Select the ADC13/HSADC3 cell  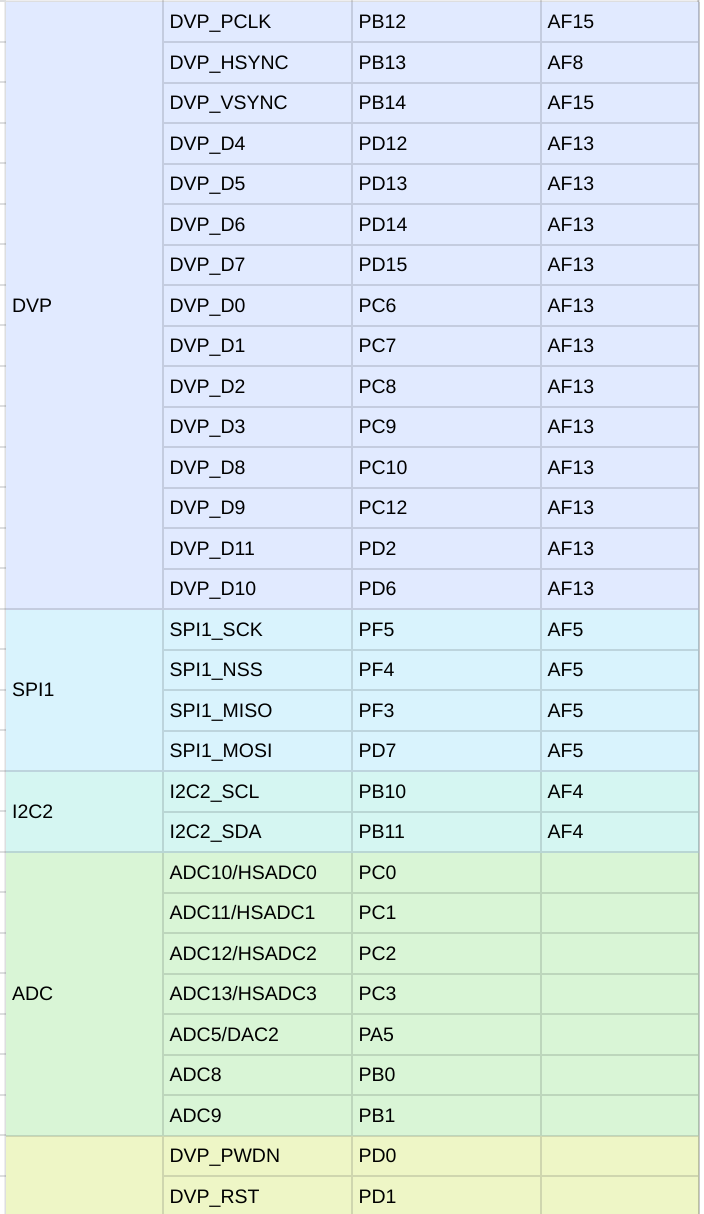pos(257,994)
